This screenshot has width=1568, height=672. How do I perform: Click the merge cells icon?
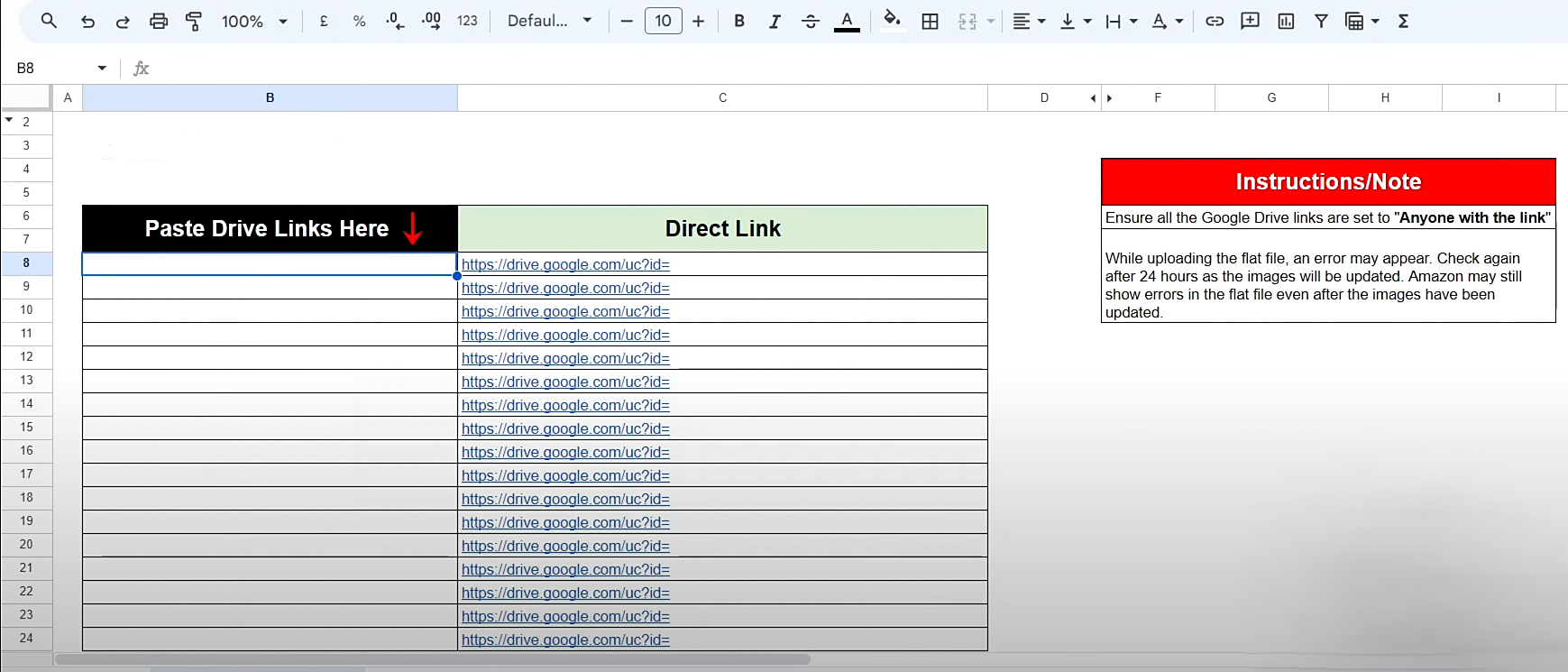point(967,21)
